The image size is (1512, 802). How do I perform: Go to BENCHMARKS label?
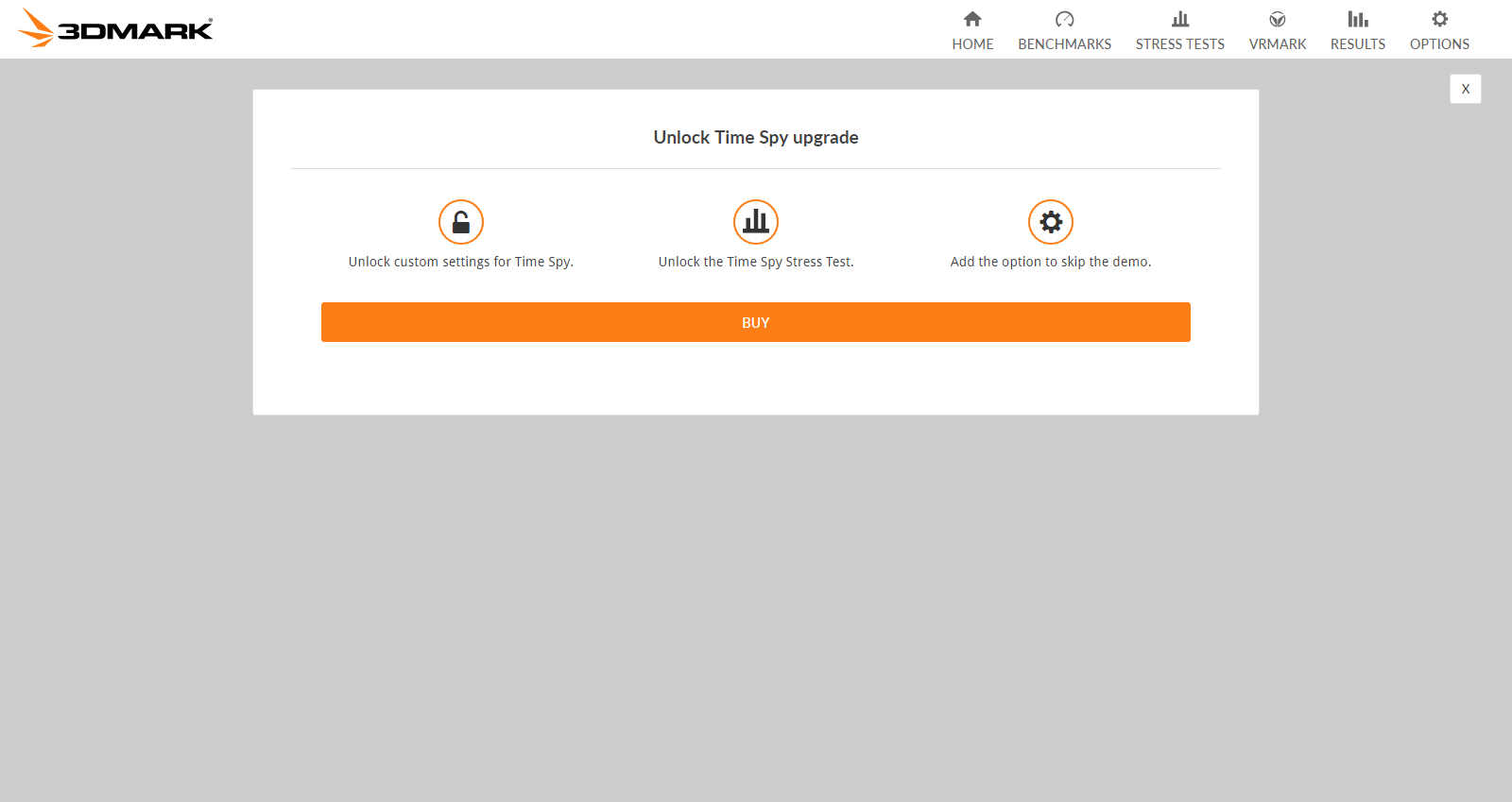(1065, 44)
